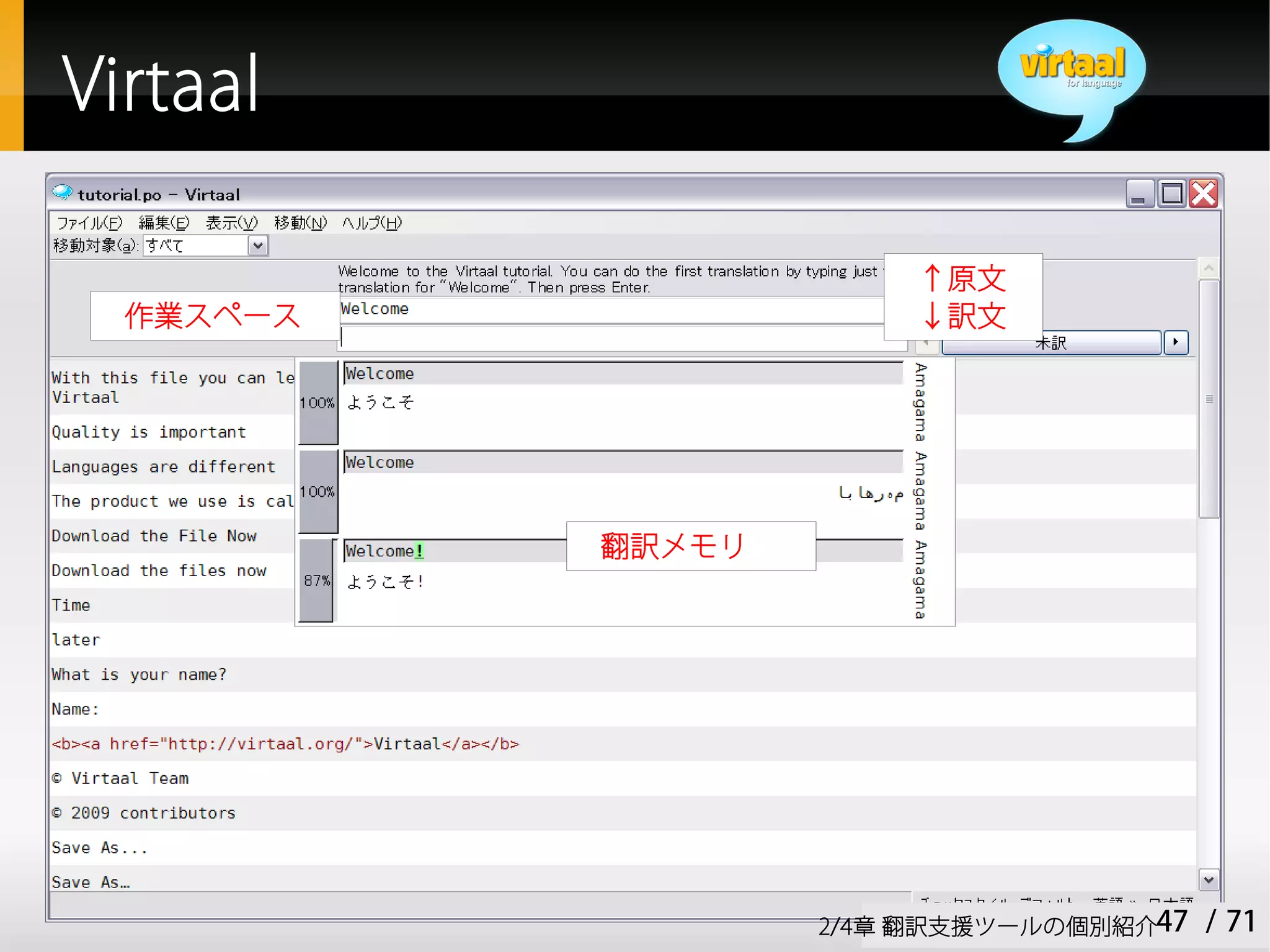Select the row 'What is your name?'

pyautogui.click(x=623, y=675)
